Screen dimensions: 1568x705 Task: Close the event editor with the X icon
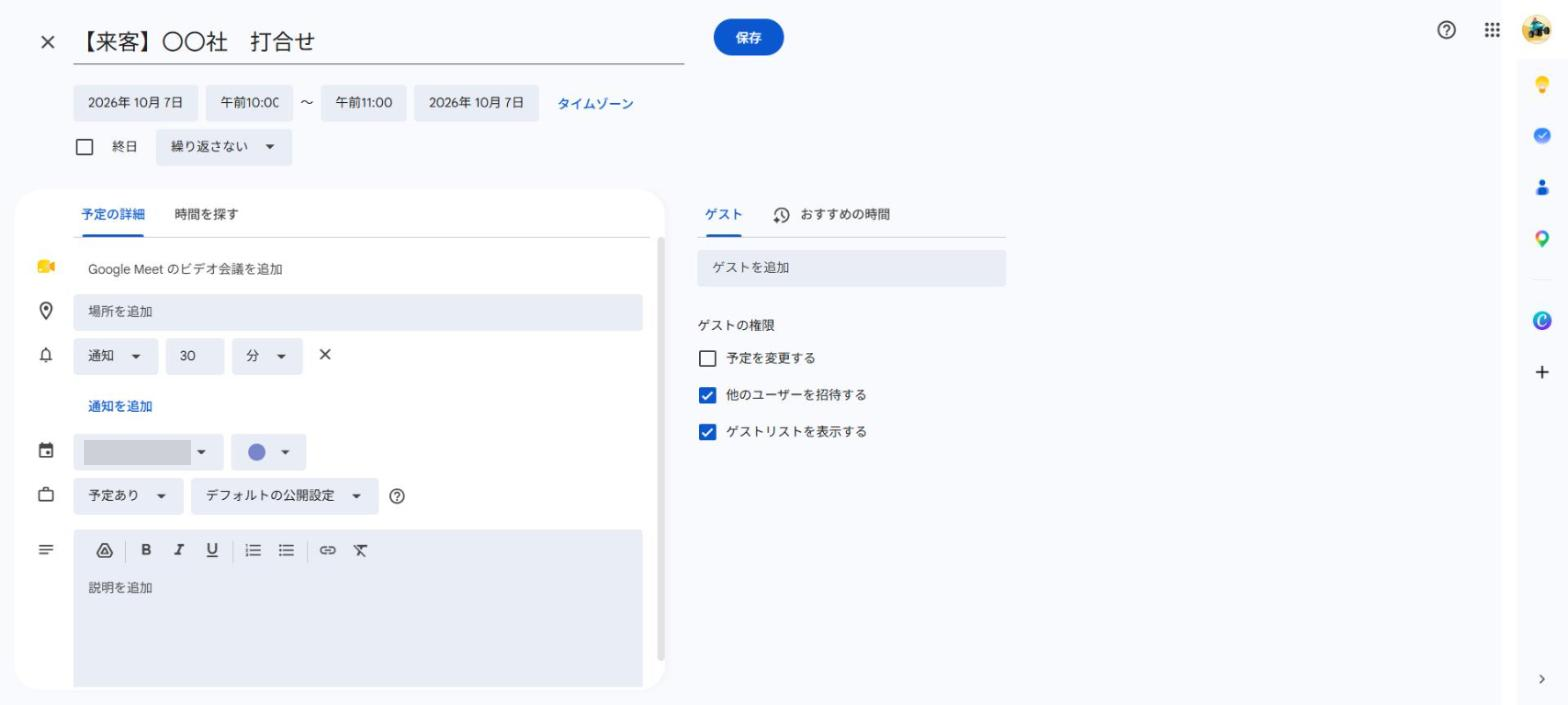tap(47, 42)
